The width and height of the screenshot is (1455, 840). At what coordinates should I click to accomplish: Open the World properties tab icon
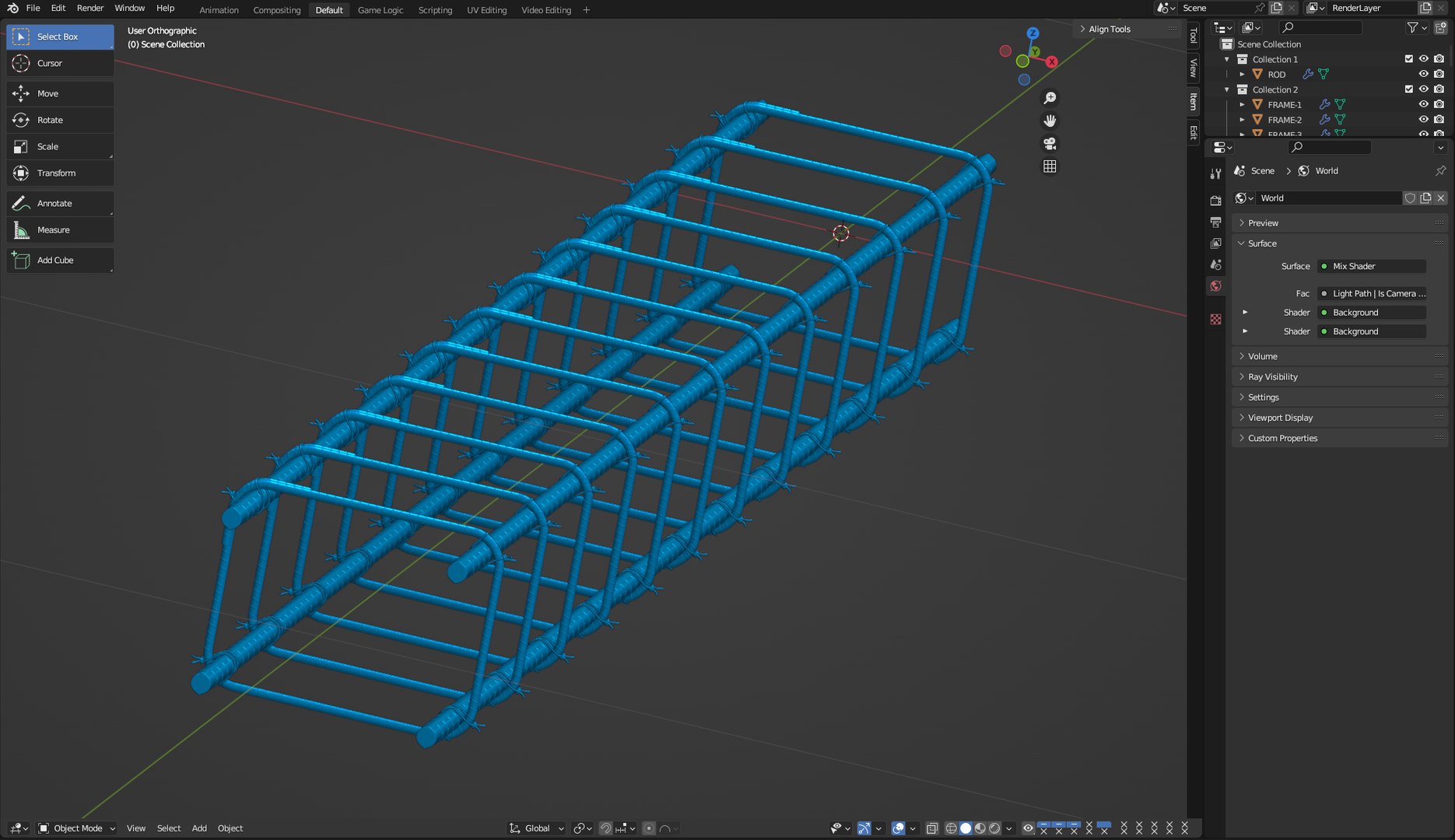click(x=1215, y=286)
